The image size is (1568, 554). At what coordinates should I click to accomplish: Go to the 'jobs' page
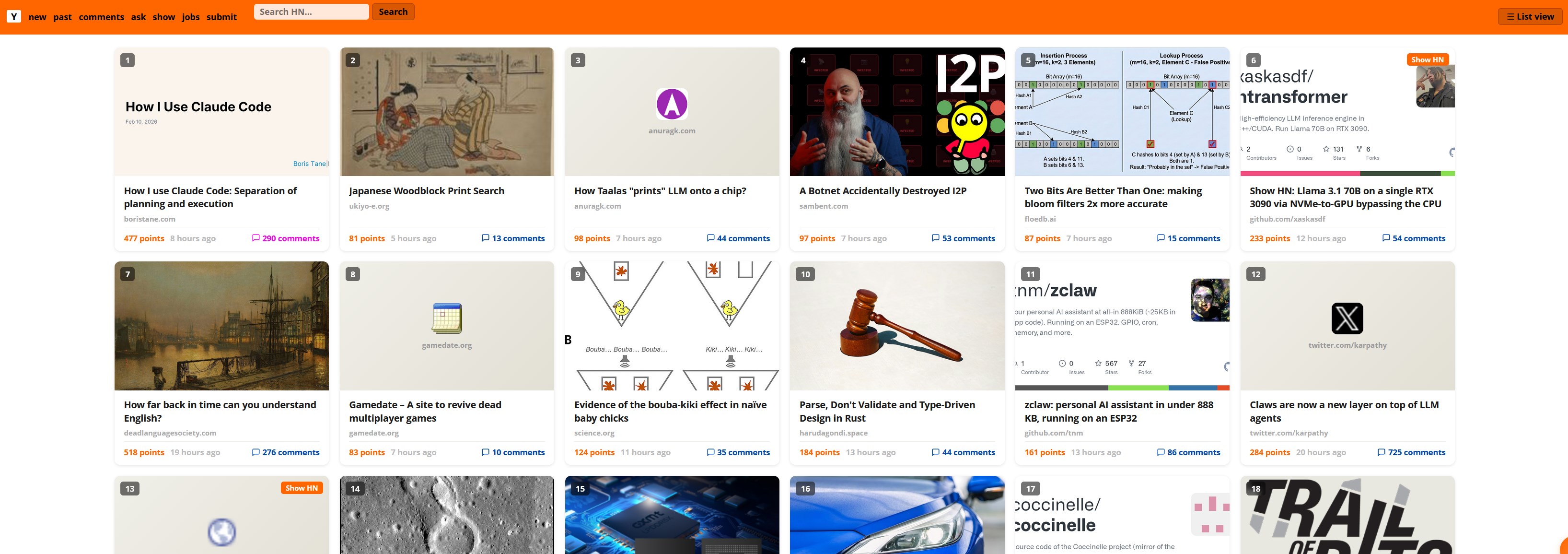190,17
